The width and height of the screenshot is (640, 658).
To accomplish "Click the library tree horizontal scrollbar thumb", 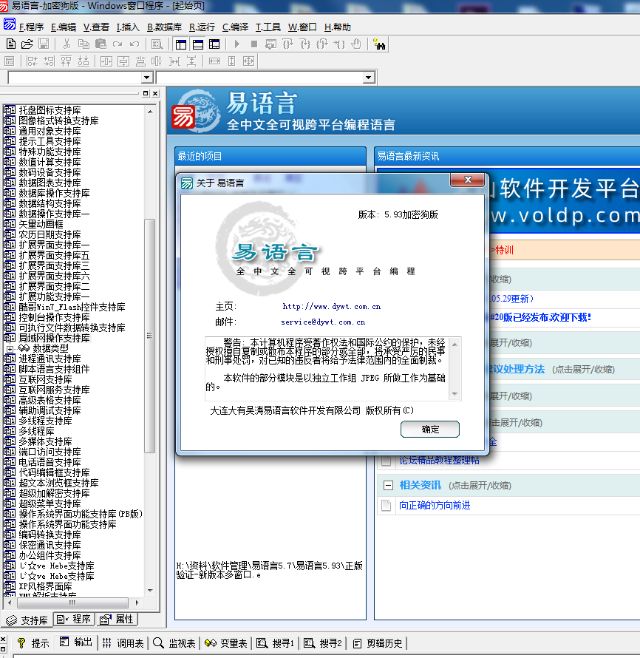I will pos(72,603).
